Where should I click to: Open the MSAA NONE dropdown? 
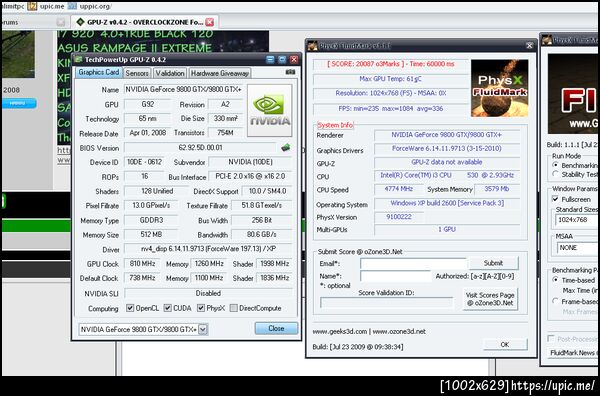(x=577, y=248)
